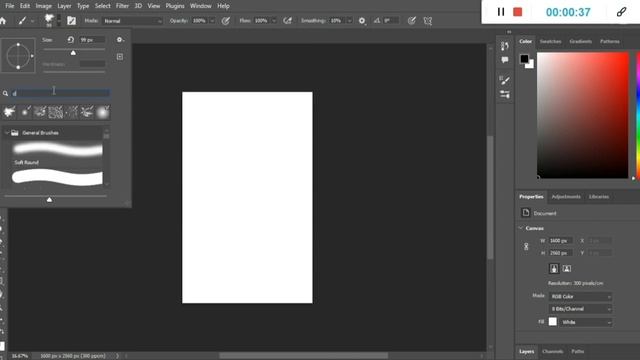Switch to the Libraries tab
640x360 pixels.
(x=599, y=197)
